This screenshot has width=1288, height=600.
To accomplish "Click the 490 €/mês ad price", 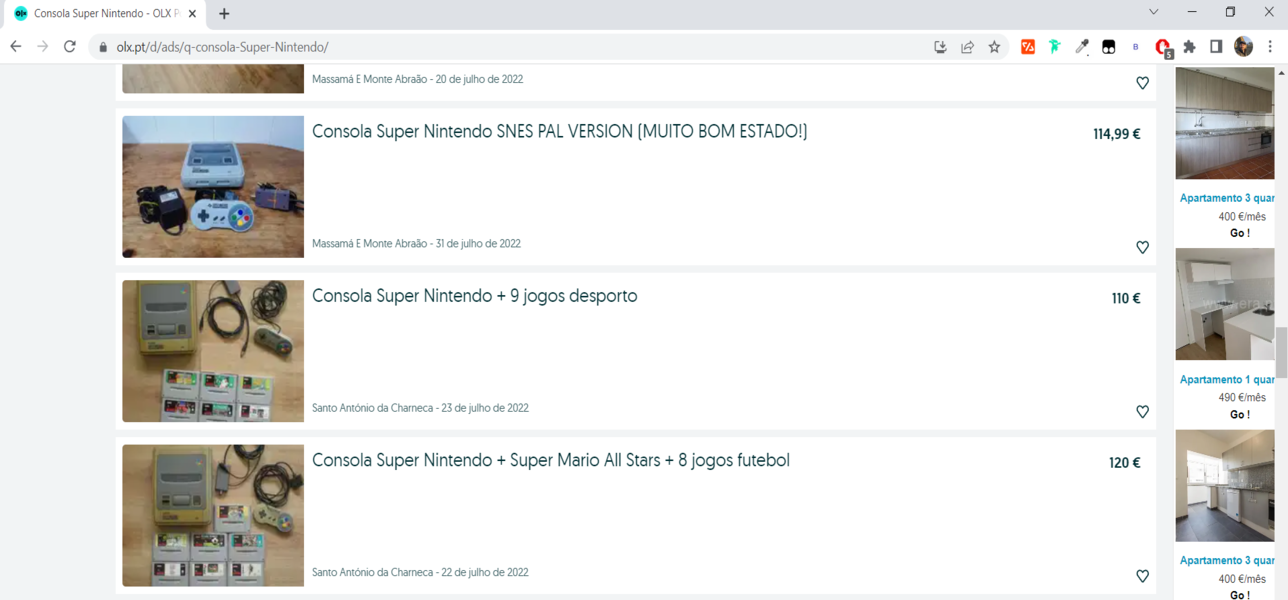I will (x=1242, y=397).
